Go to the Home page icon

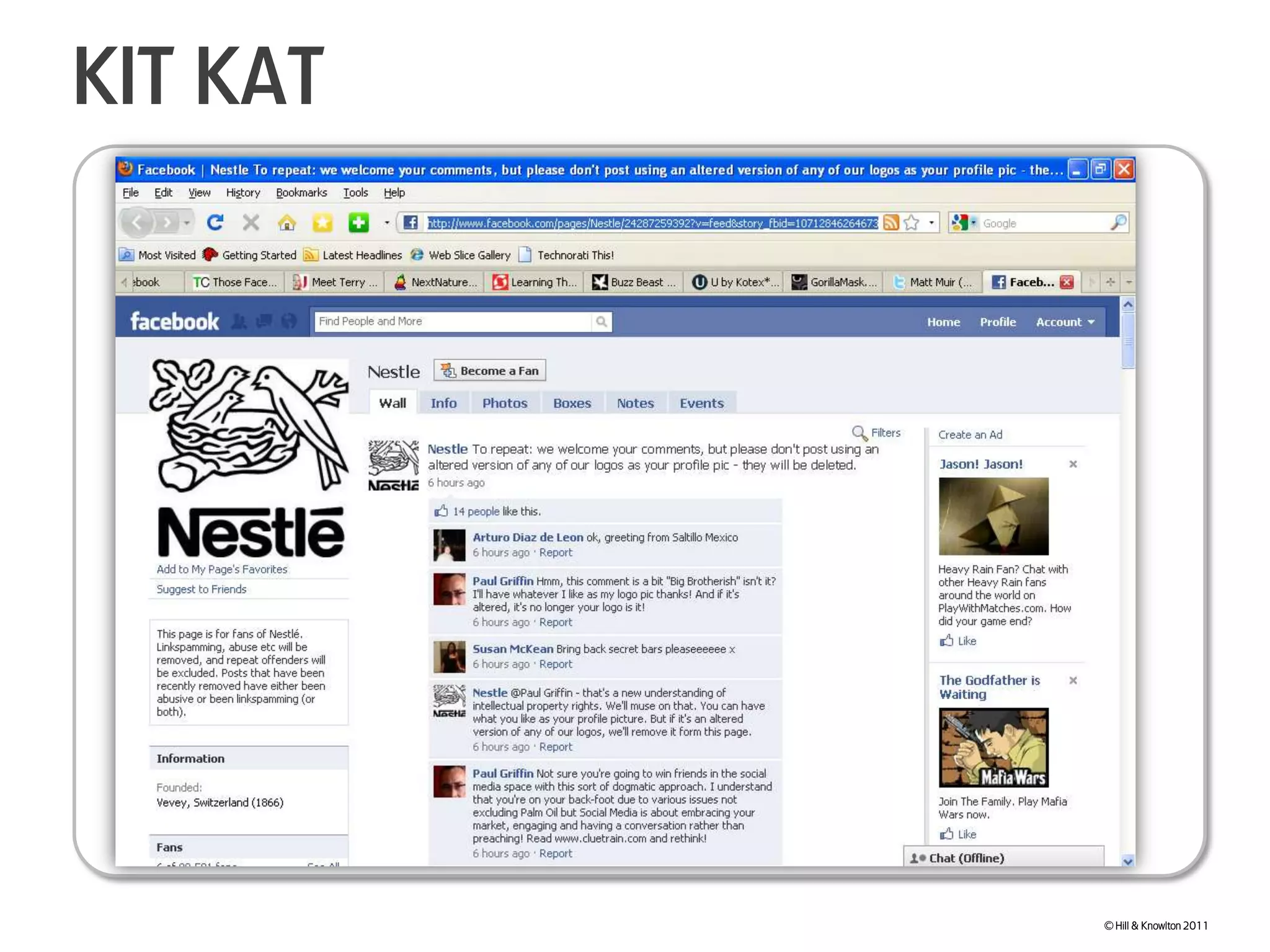pyautogui.click(x=286, y=222)
